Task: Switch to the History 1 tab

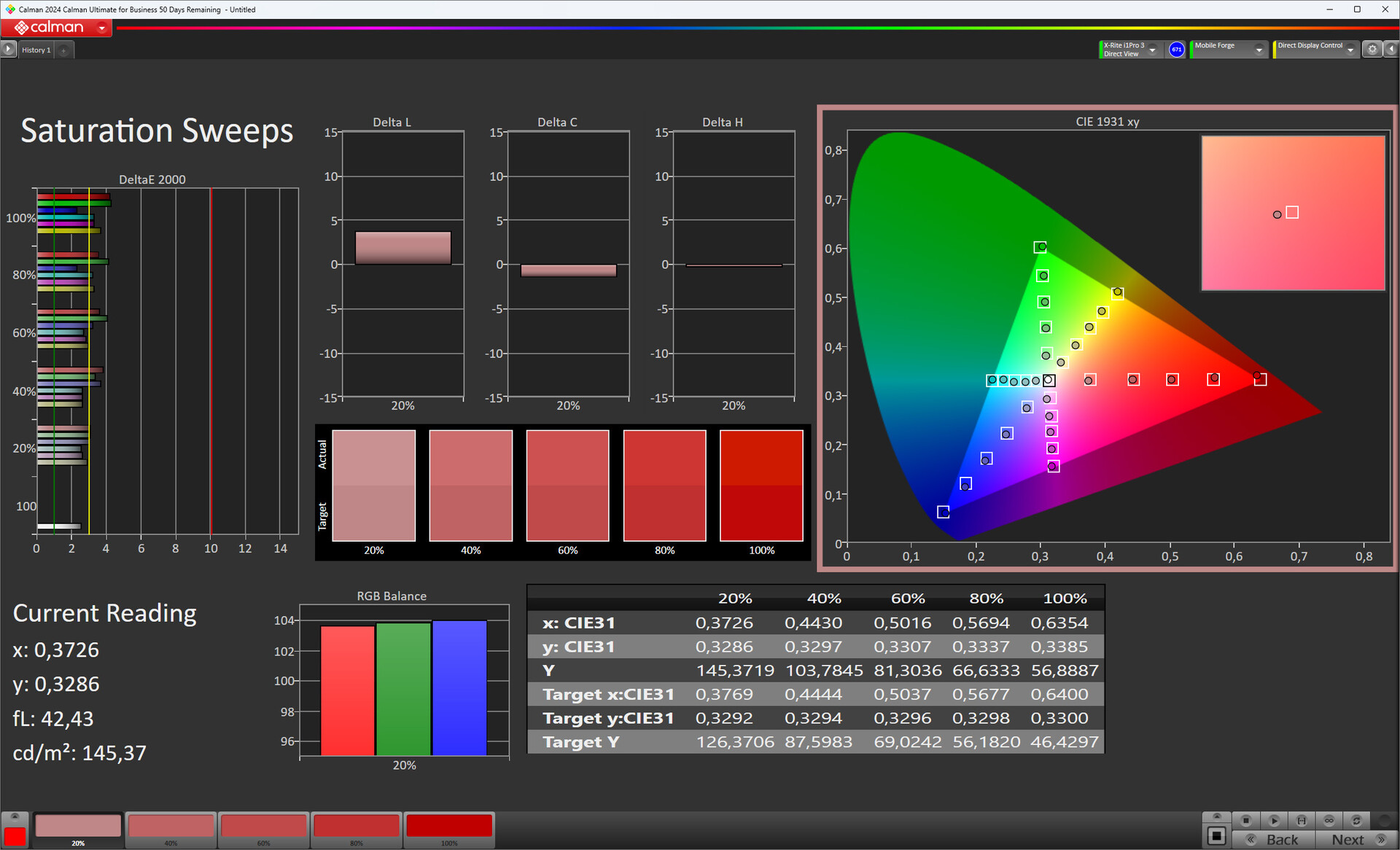Action: pos(36,50)
